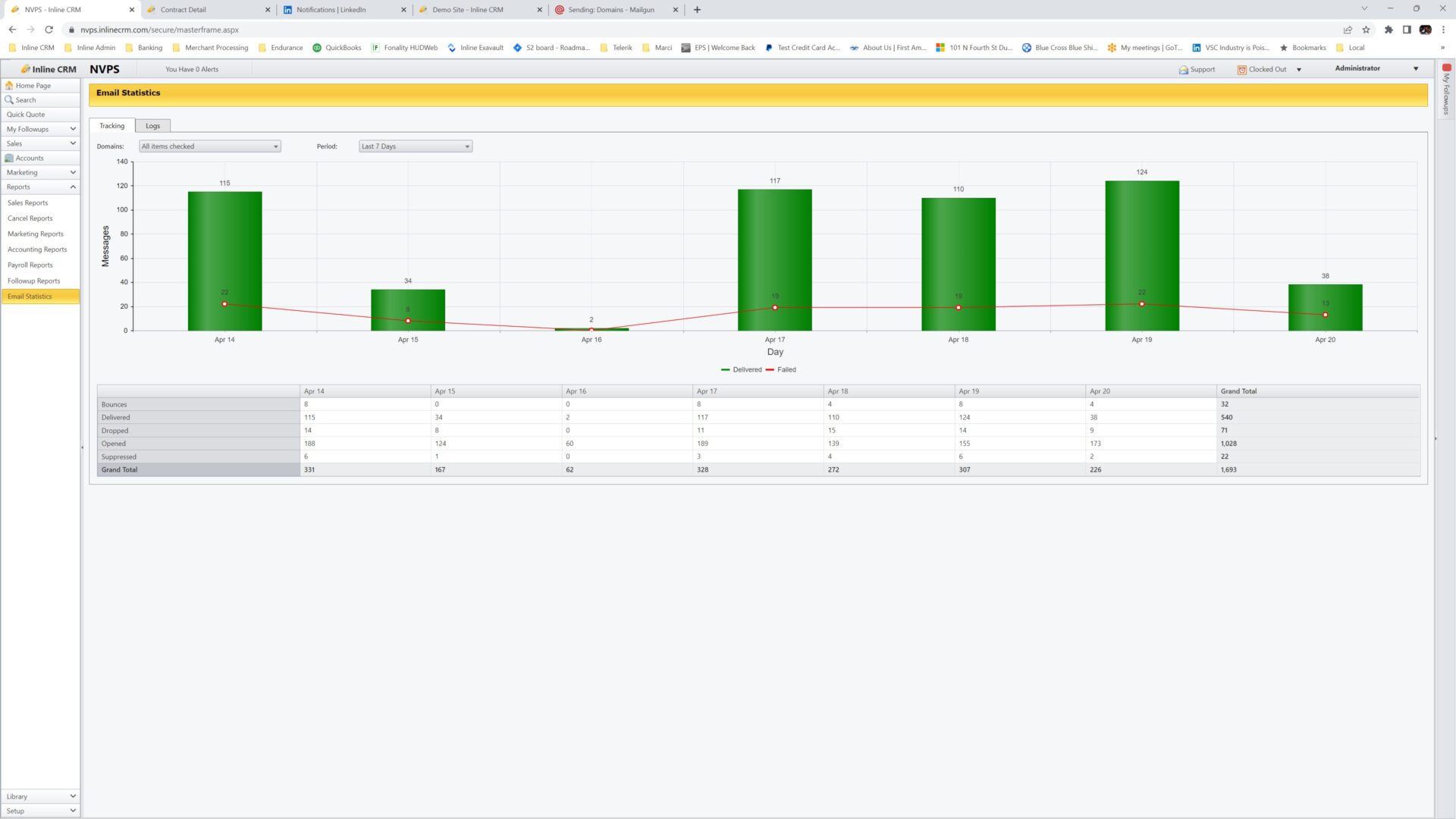Change clock status via Clocked Out toggle
Image resolution: width=1456 pixels, height=819 pixels.
coord(1299,69)
